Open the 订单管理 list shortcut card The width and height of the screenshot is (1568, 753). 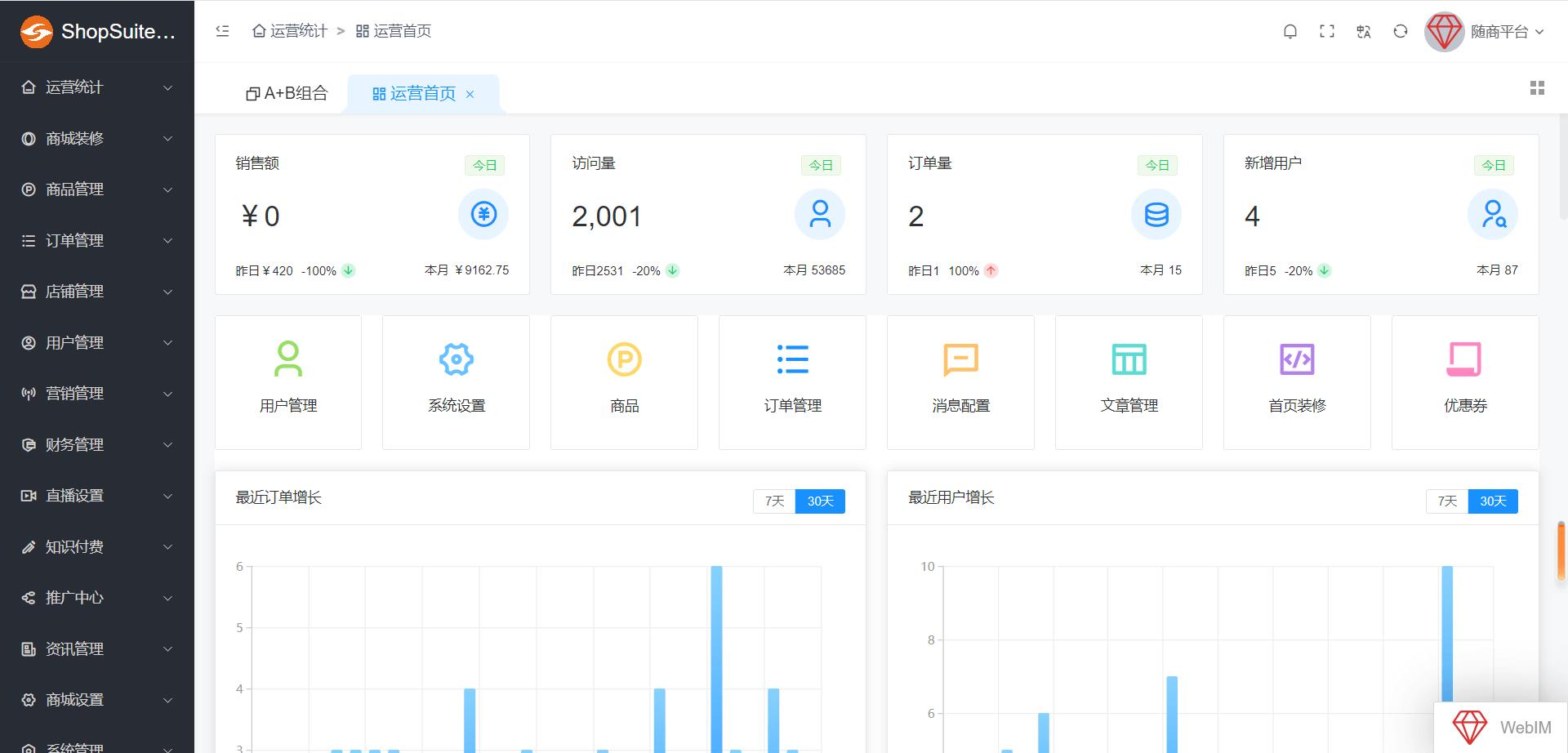(x=792, y=382)
